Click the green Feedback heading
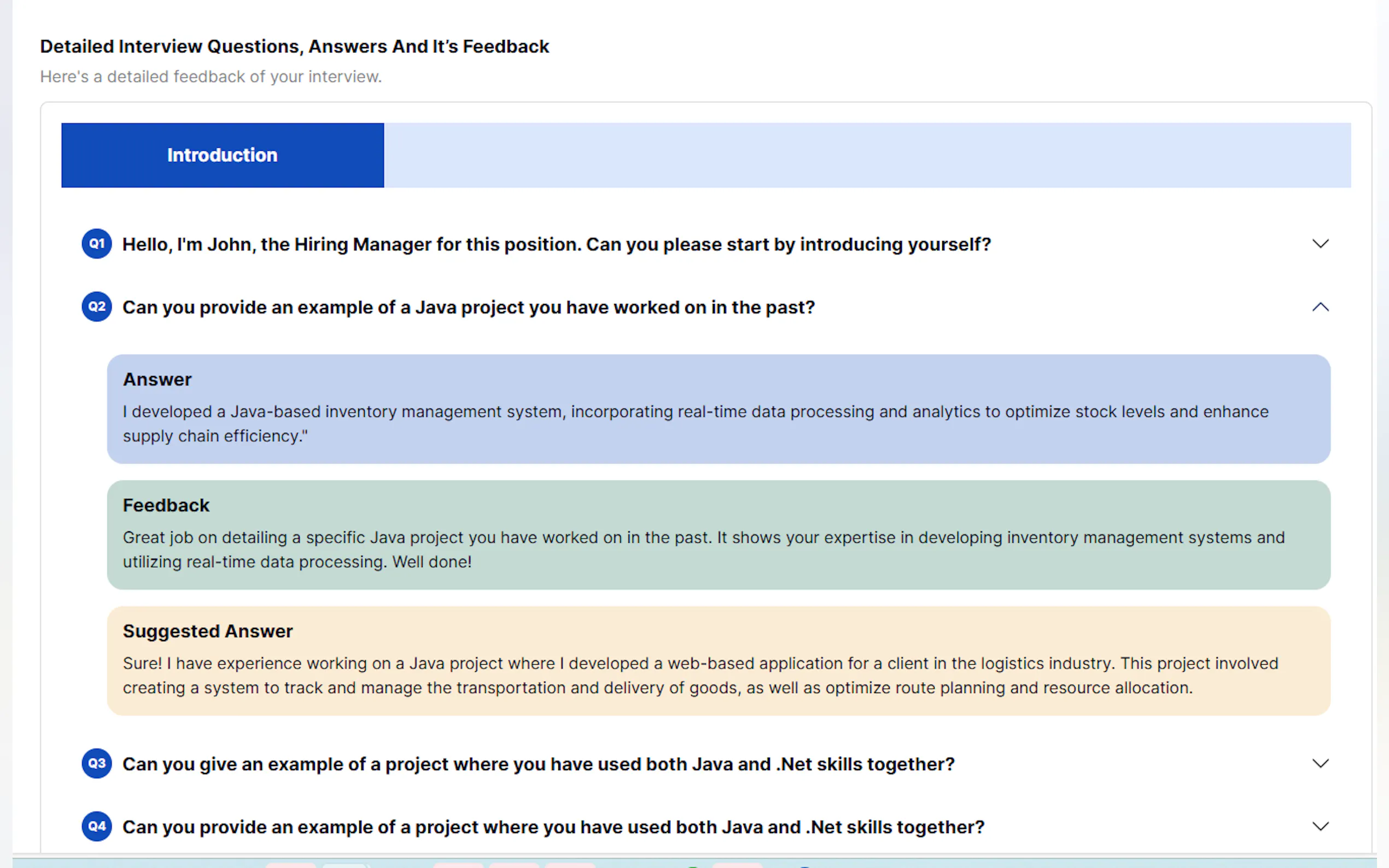The image size is (1389, 868). tap(166, 505)
